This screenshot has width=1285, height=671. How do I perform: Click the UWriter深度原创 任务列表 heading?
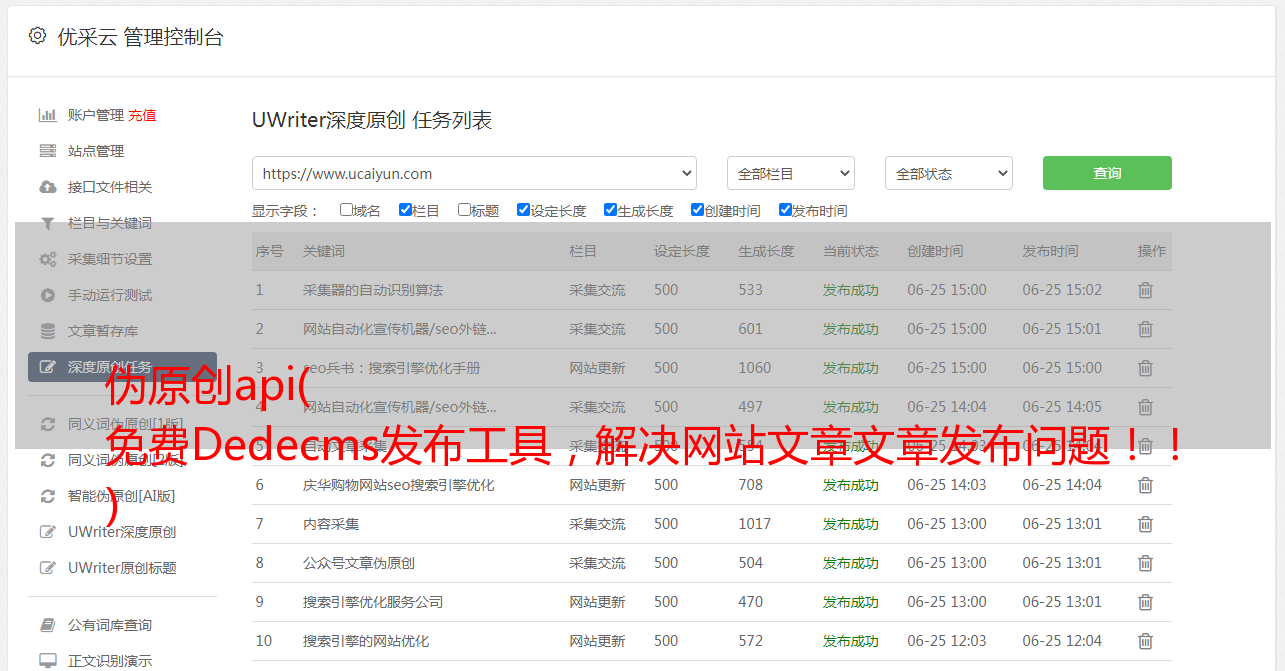tap(372, 120)
